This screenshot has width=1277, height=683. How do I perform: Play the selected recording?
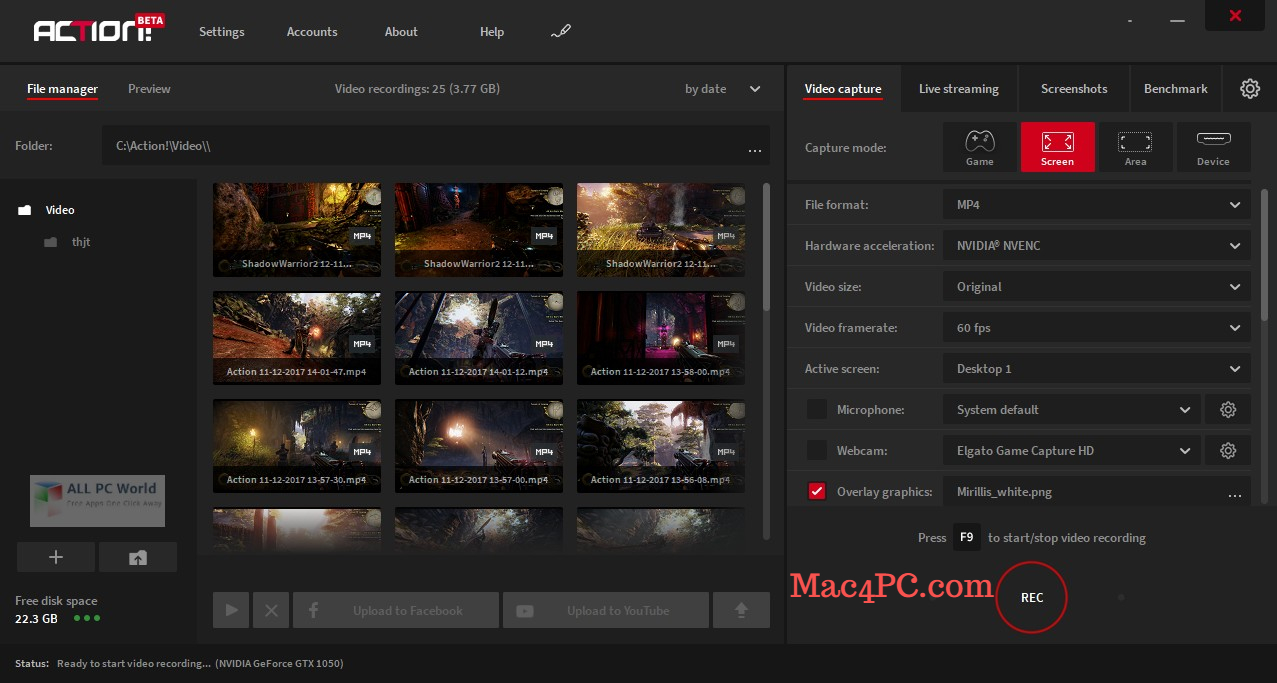232,610
